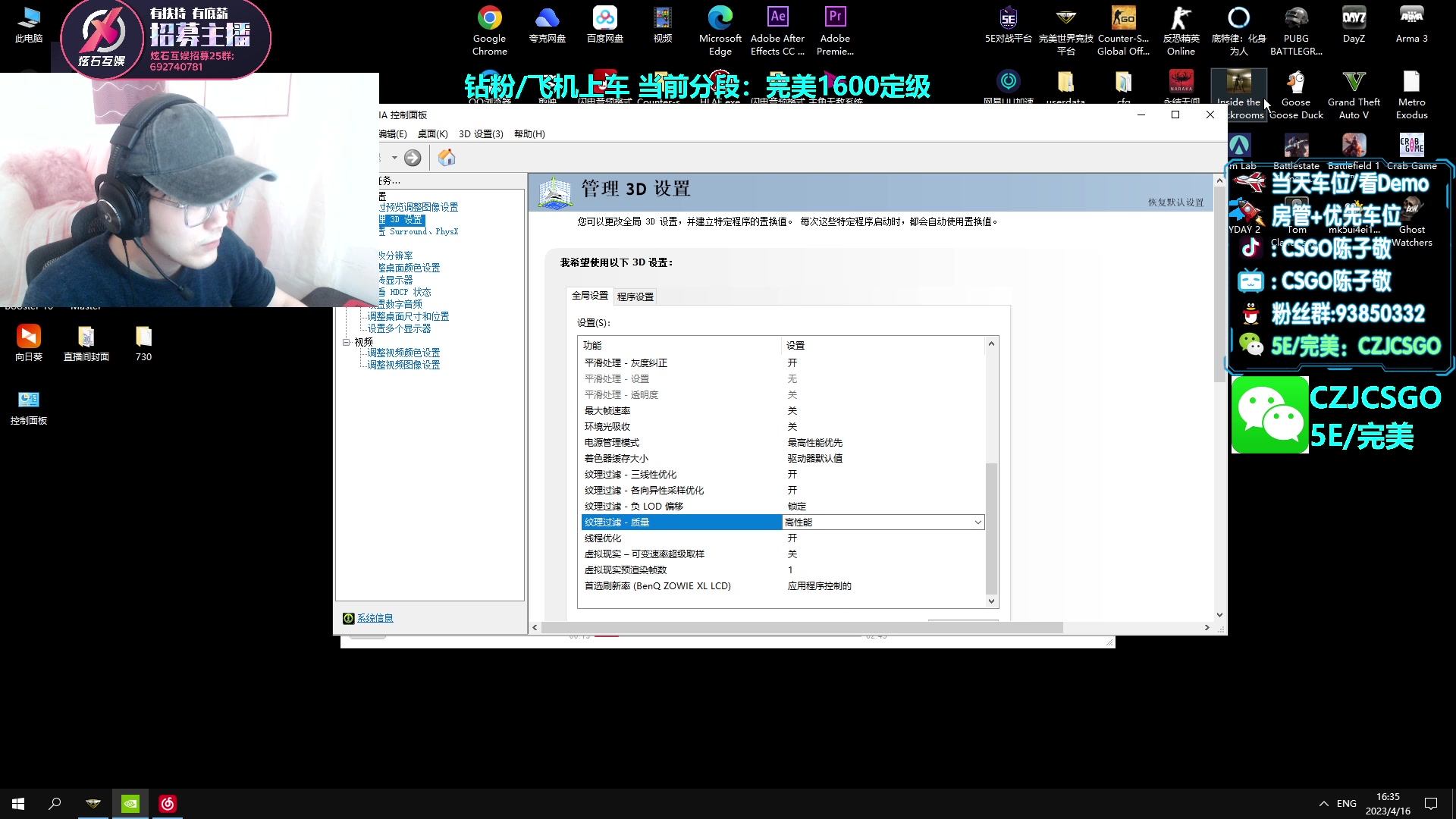Switch to the 程序设置 tab
This screenshot has height=819, width=1456.
[x=634, y=297]
